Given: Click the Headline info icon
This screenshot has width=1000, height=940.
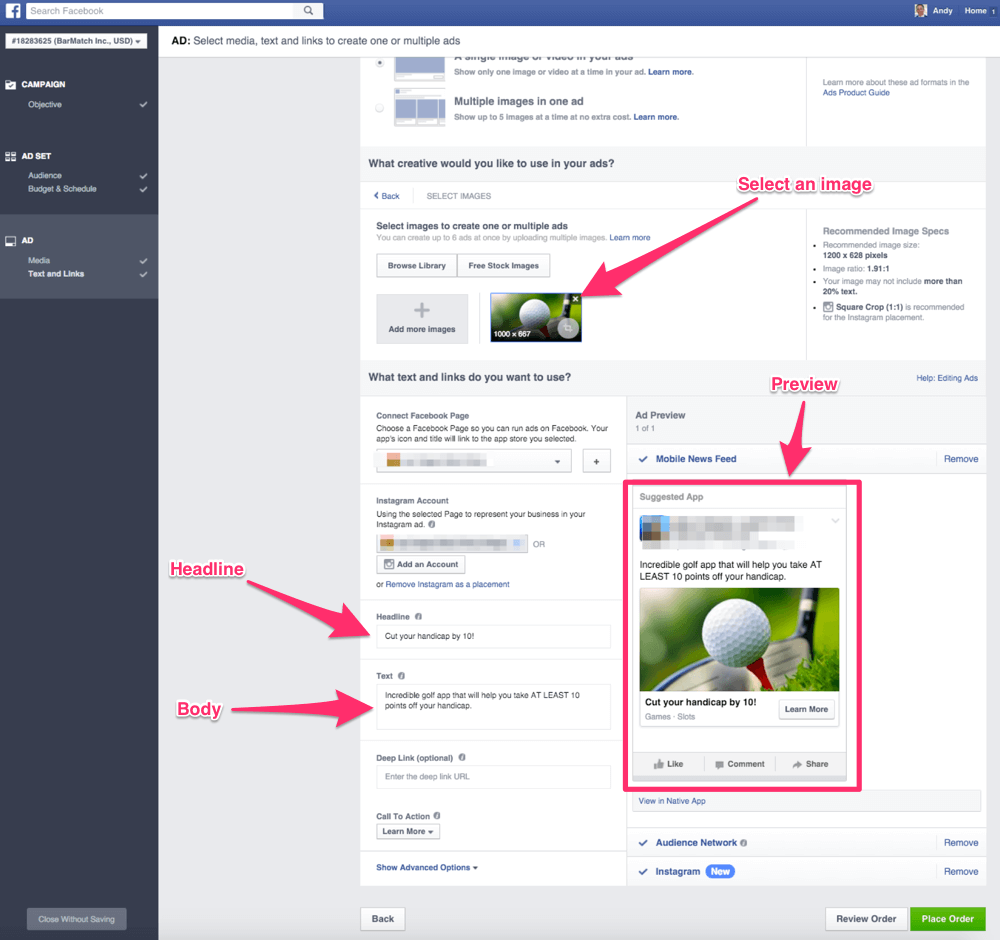Looking at the screenshot, I should 418,617.
